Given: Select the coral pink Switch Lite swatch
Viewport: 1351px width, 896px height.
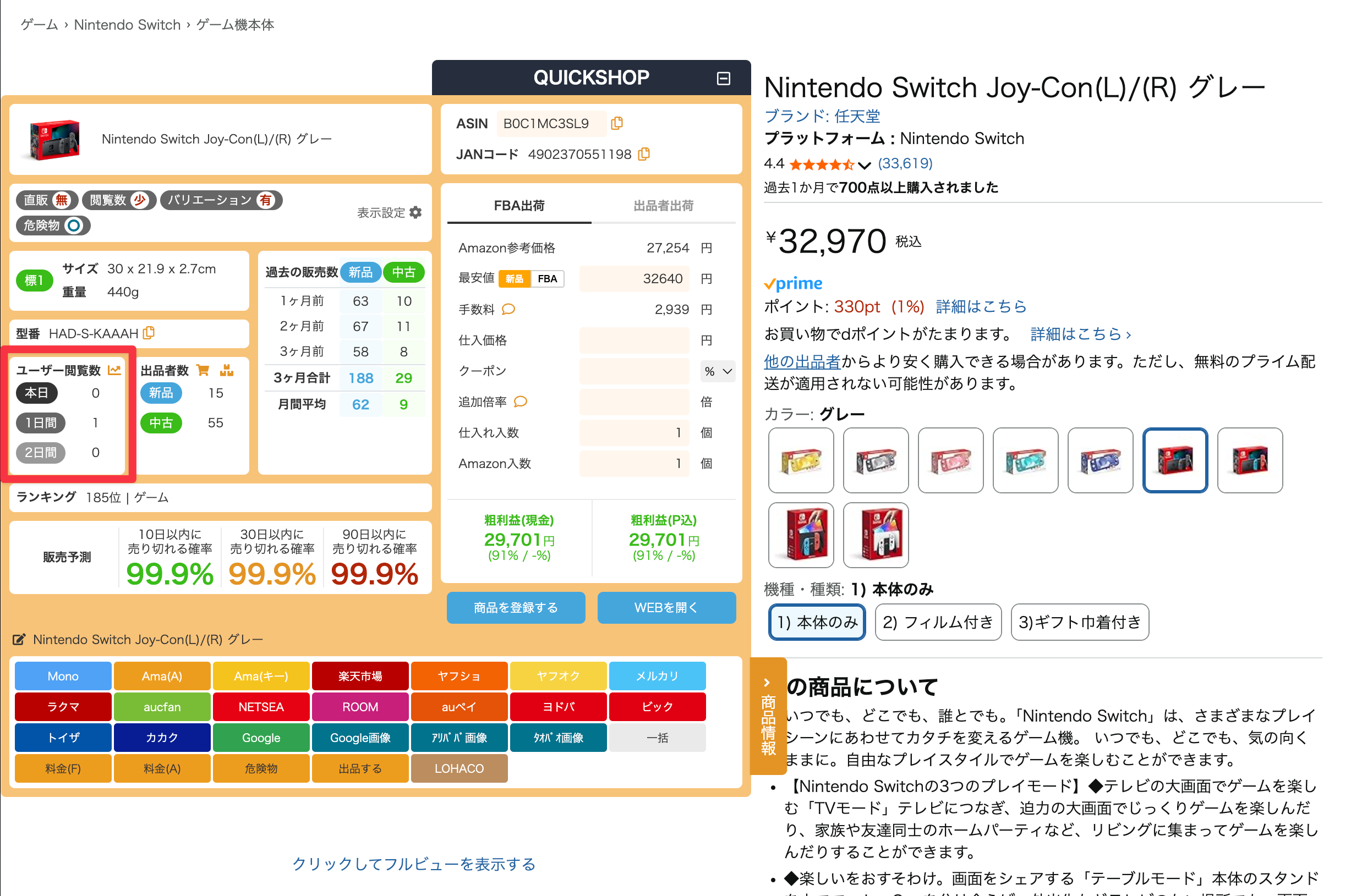Looking at the screenshot, I should [950, 460].
